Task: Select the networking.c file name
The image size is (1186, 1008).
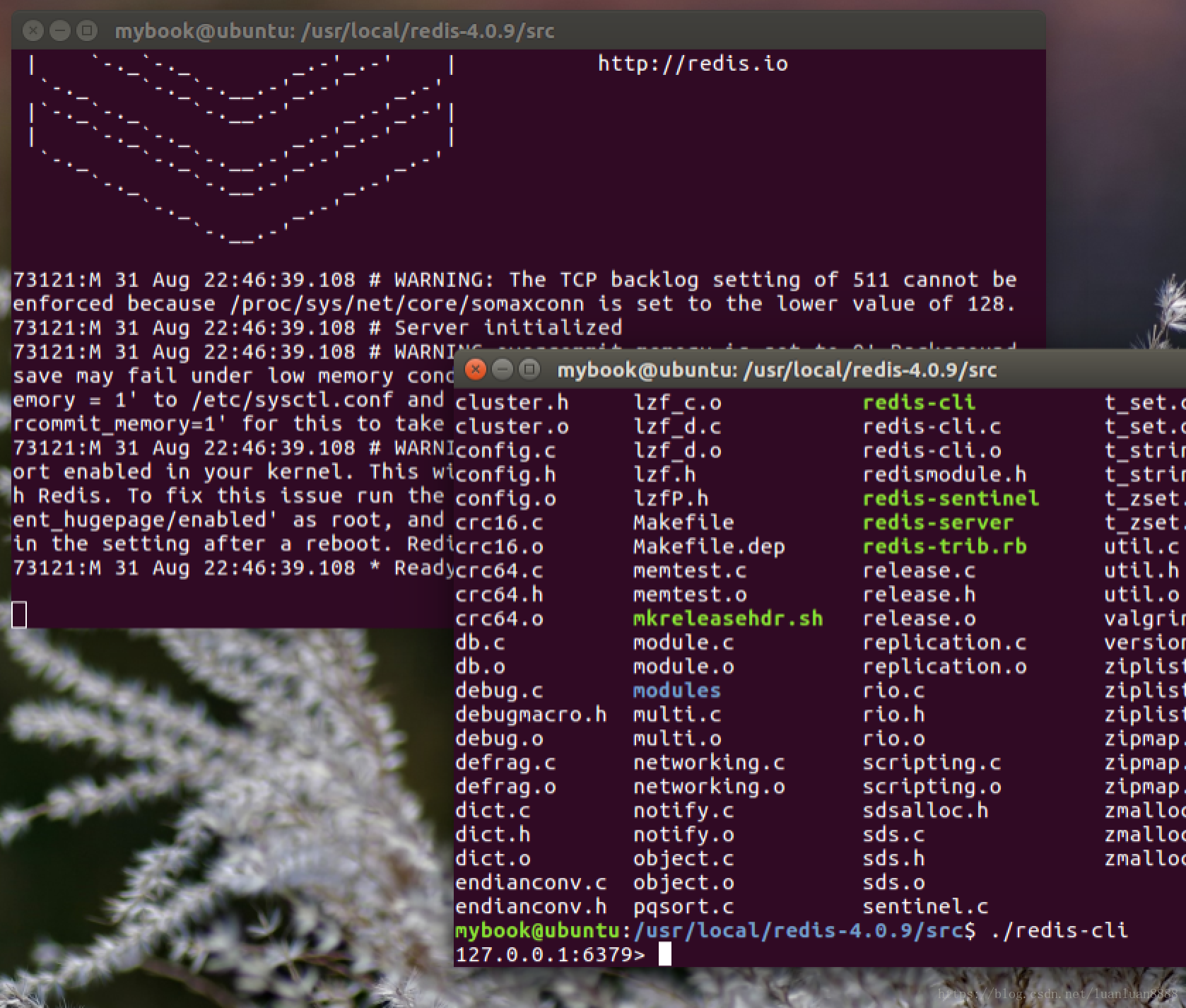Action: [x=709, y=763]
